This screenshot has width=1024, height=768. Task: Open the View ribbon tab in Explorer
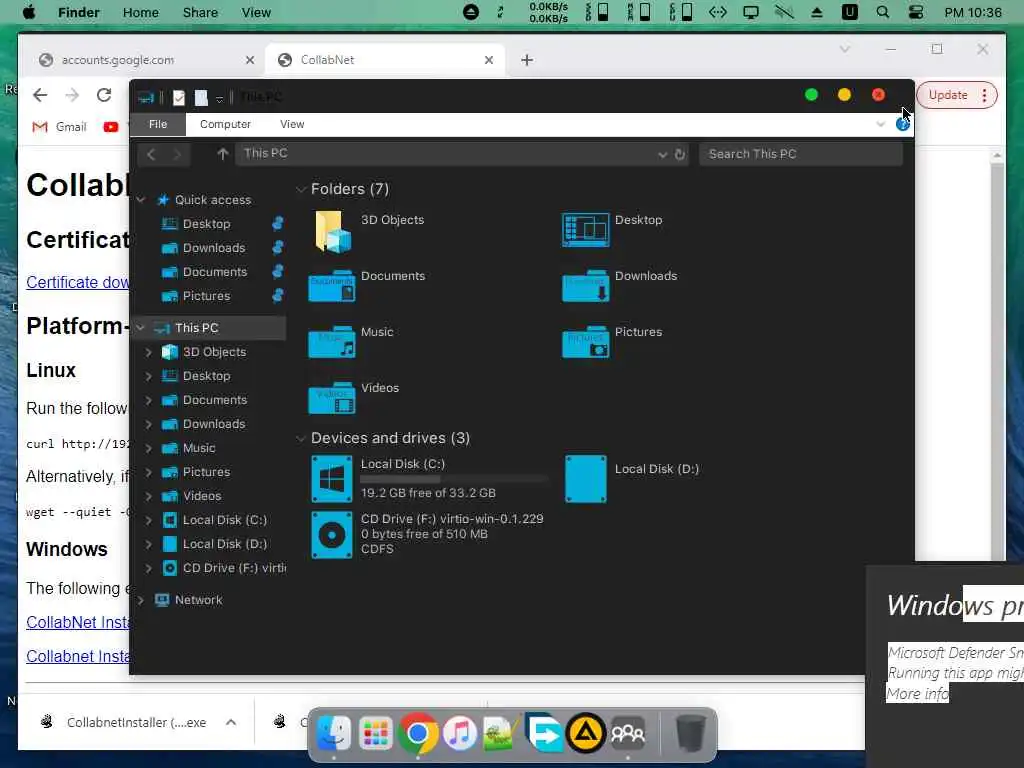pyautogui.click(x=292, y=124)
